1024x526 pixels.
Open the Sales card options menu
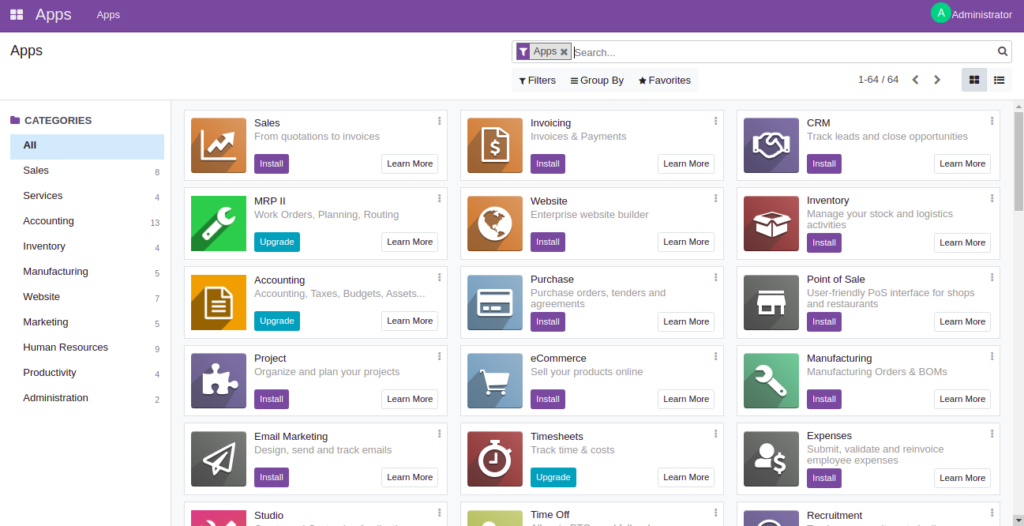coord(440,121)
